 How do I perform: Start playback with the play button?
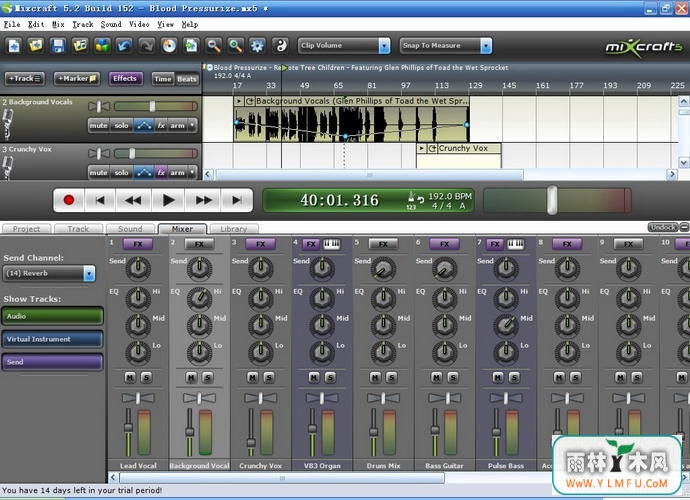[168, 200]
